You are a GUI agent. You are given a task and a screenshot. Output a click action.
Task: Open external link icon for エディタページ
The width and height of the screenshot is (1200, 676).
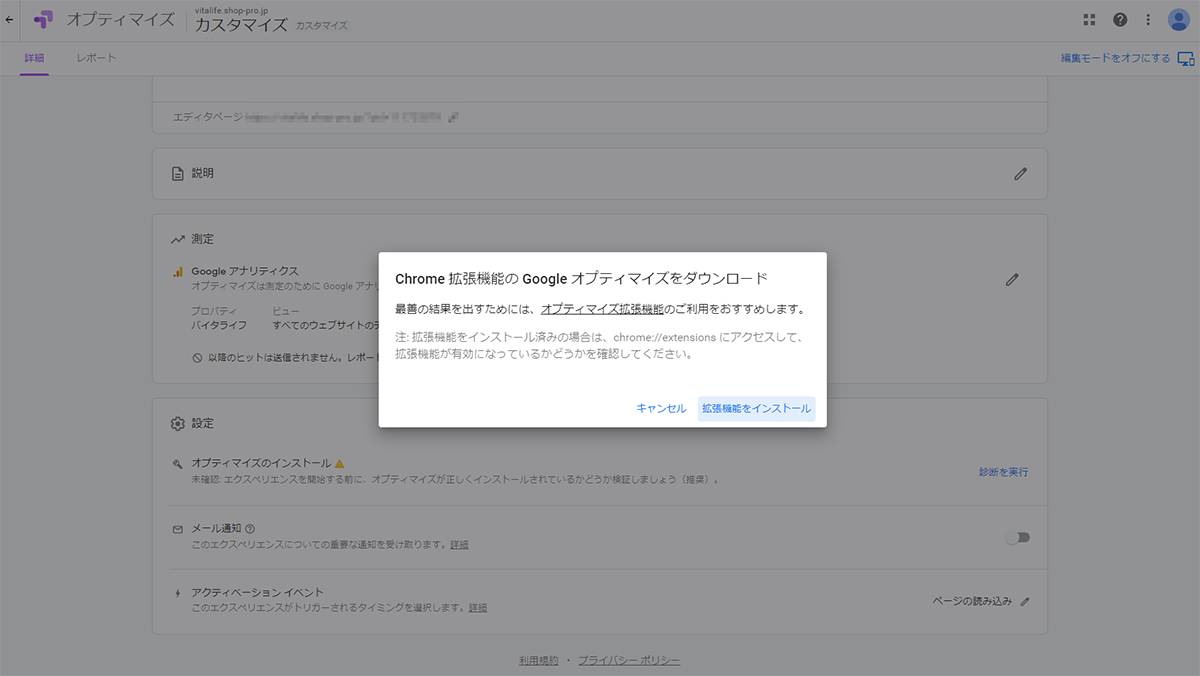tap(453, 117)
